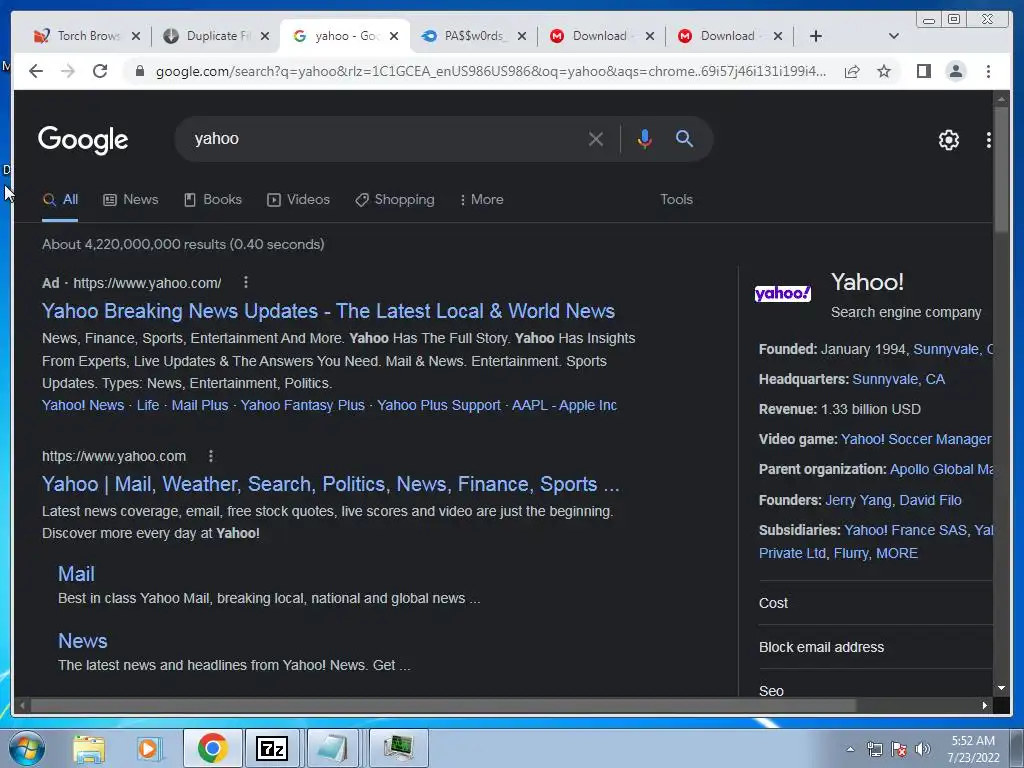Open Windows Explorer from taskbar

89,748
